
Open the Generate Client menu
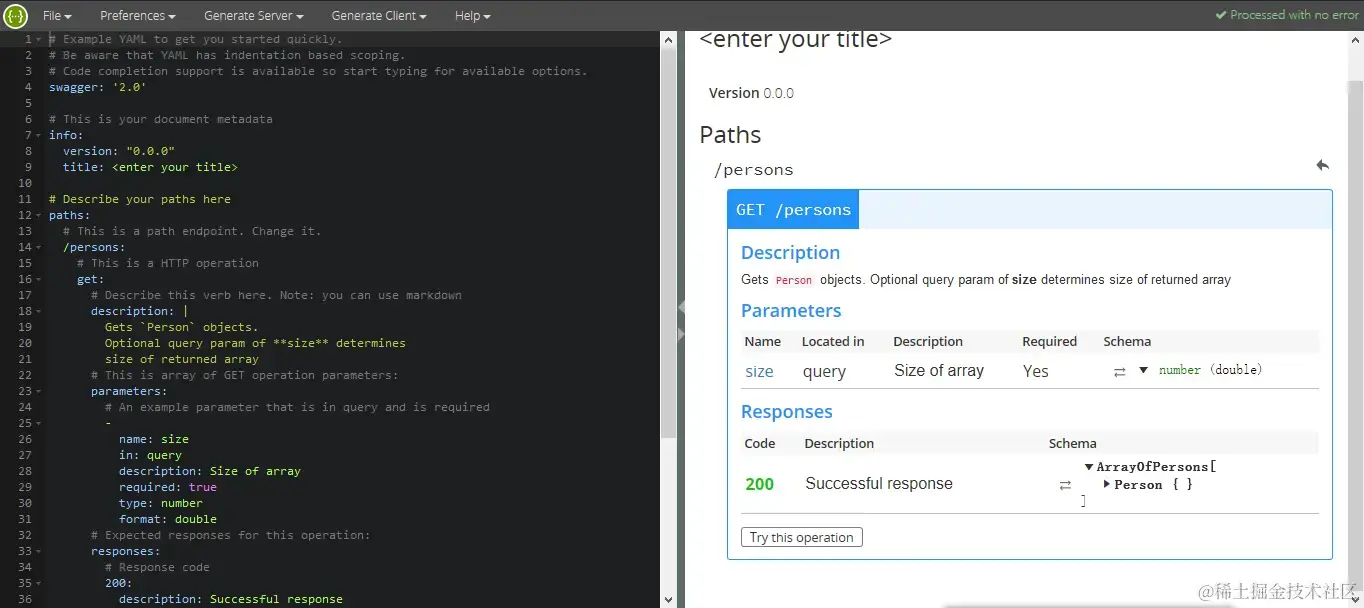[379, 16]
